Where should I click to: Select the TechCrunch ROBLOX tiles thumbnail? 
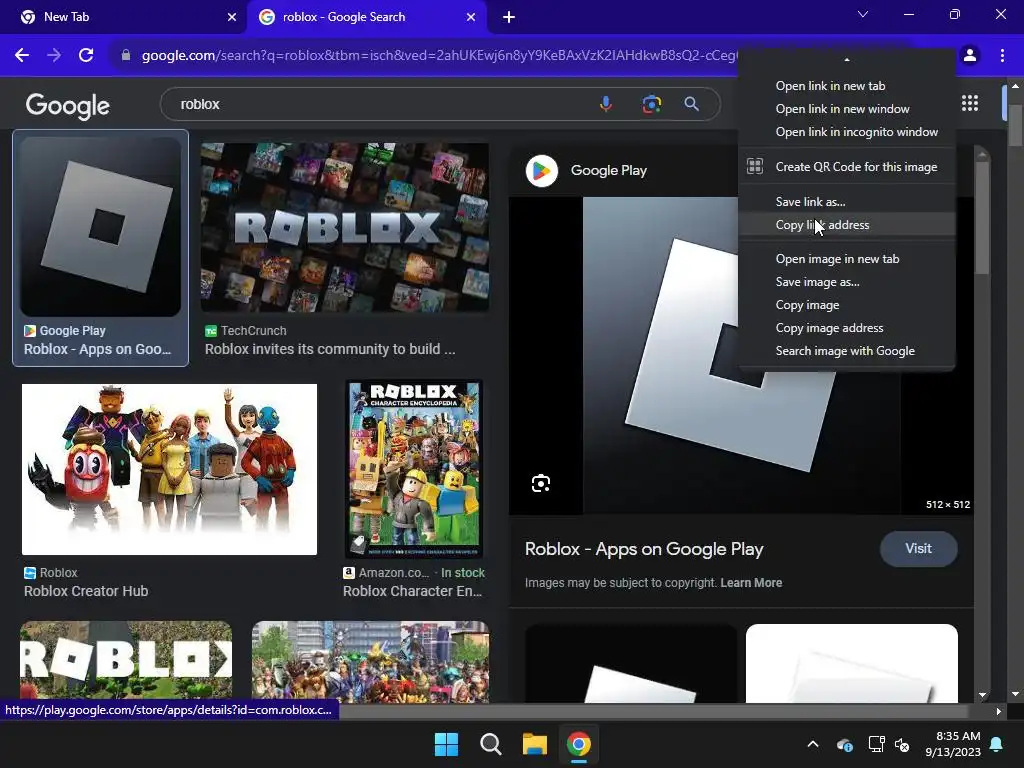345,227
